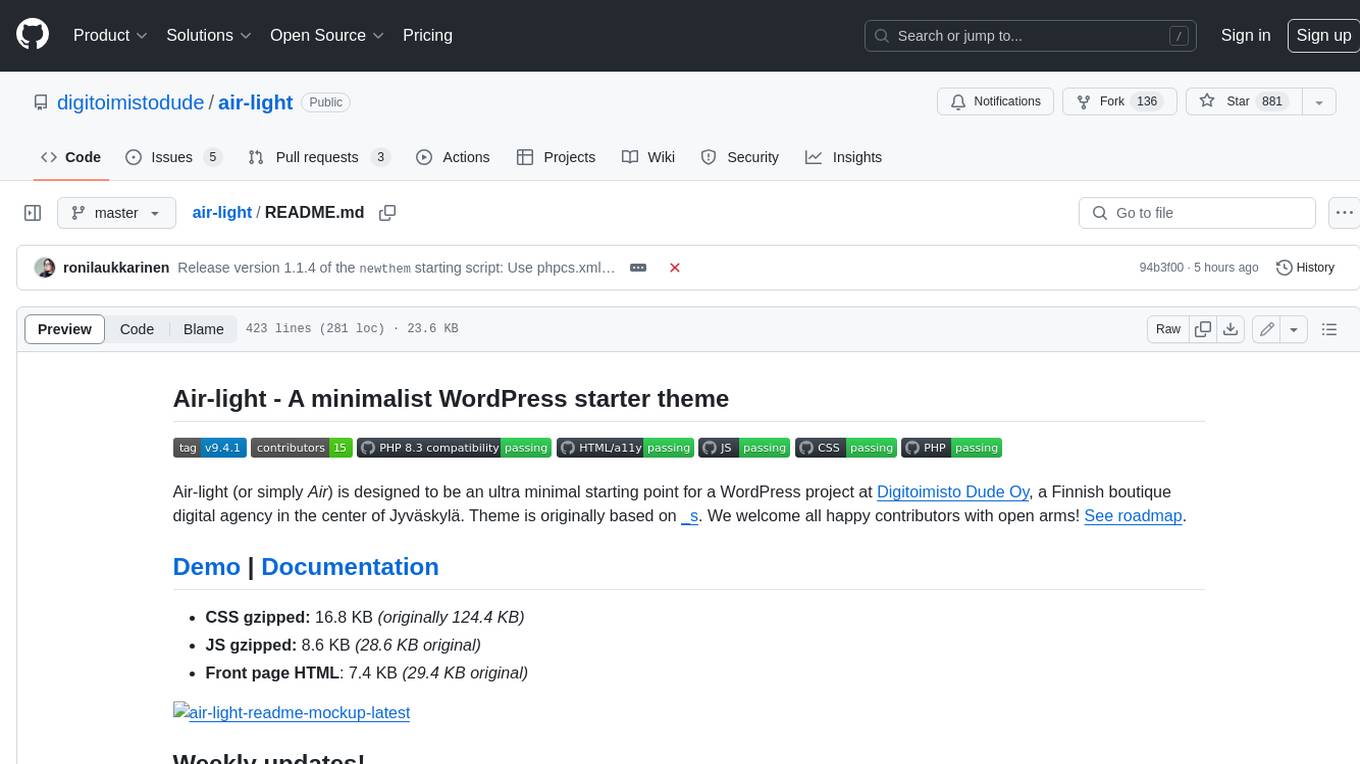Expand the Product menu

coord(110,35)
